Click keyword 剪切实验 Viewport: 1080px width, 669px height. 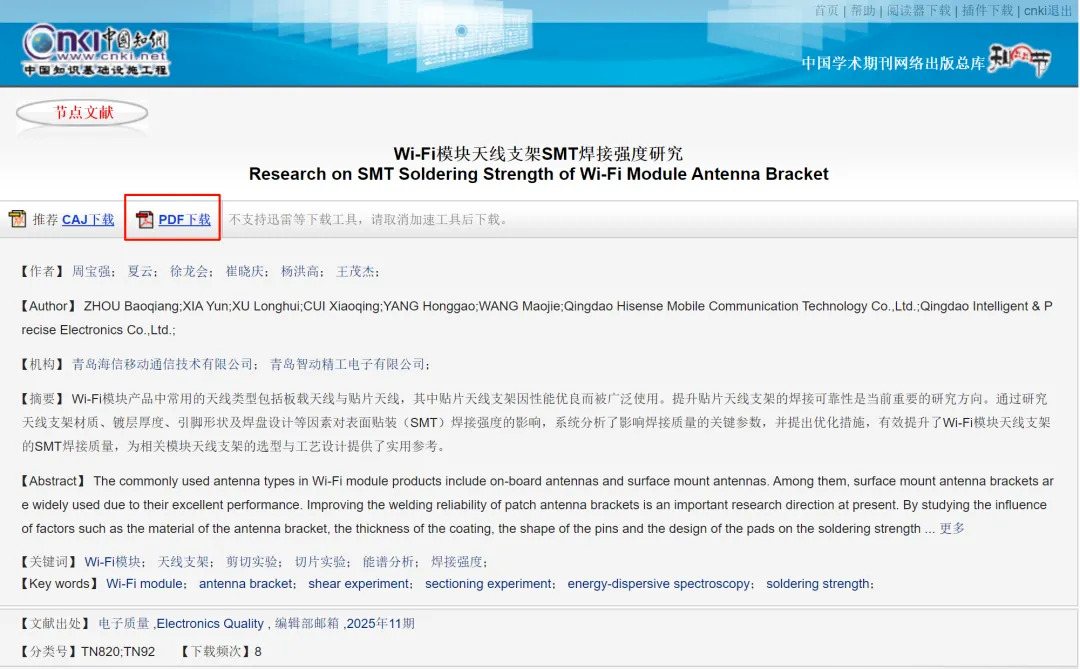click(x=252, y=562)
